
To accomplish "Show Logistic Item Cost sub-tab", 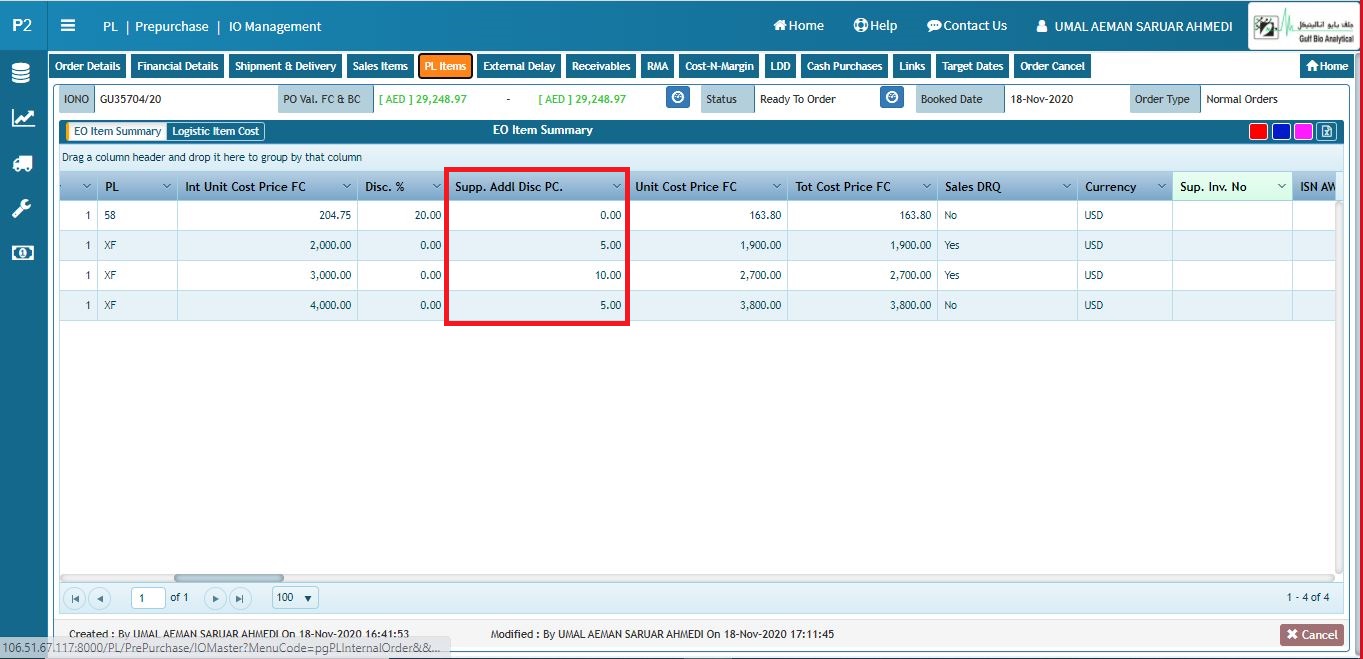I will pyautogui.click(x=215, y=131).
